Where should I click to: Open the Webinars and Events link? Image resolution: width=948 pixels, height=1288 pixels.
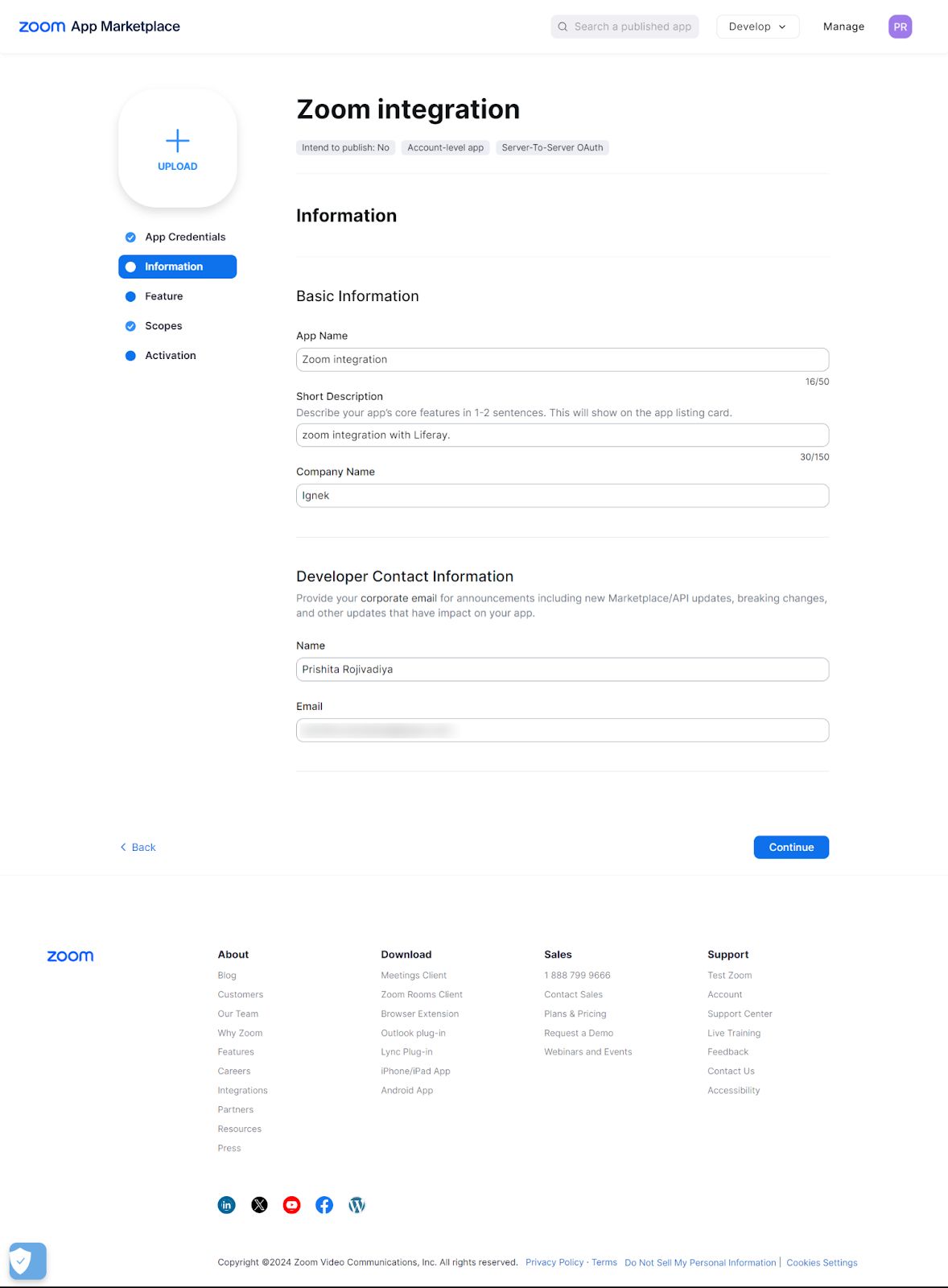(588, 1052)
